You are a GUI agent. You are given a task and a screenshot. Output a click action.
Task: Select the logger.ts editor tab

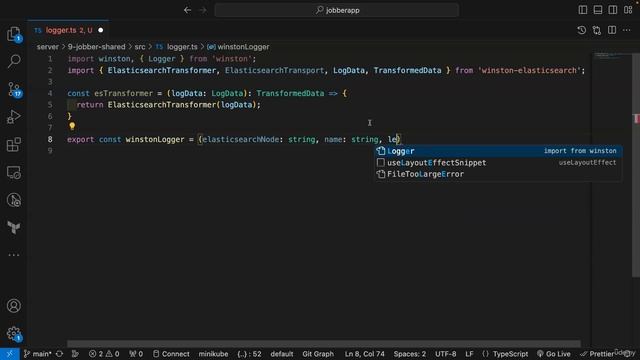(69, 30)
